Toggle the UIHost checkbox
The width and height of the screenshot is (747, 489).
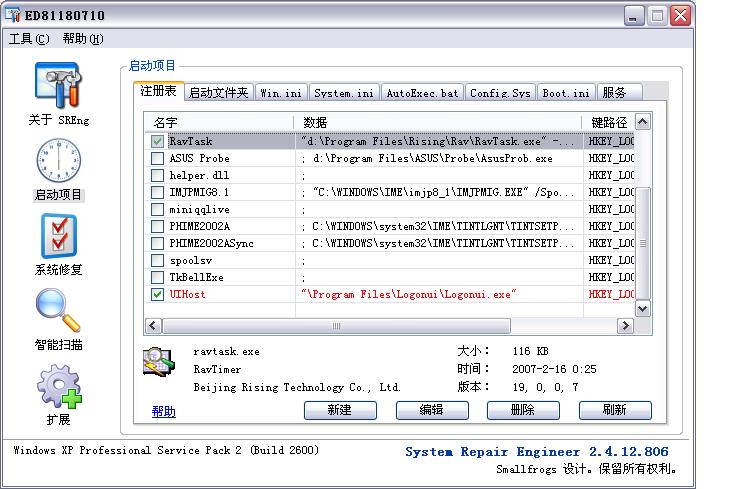click(157, 295)
